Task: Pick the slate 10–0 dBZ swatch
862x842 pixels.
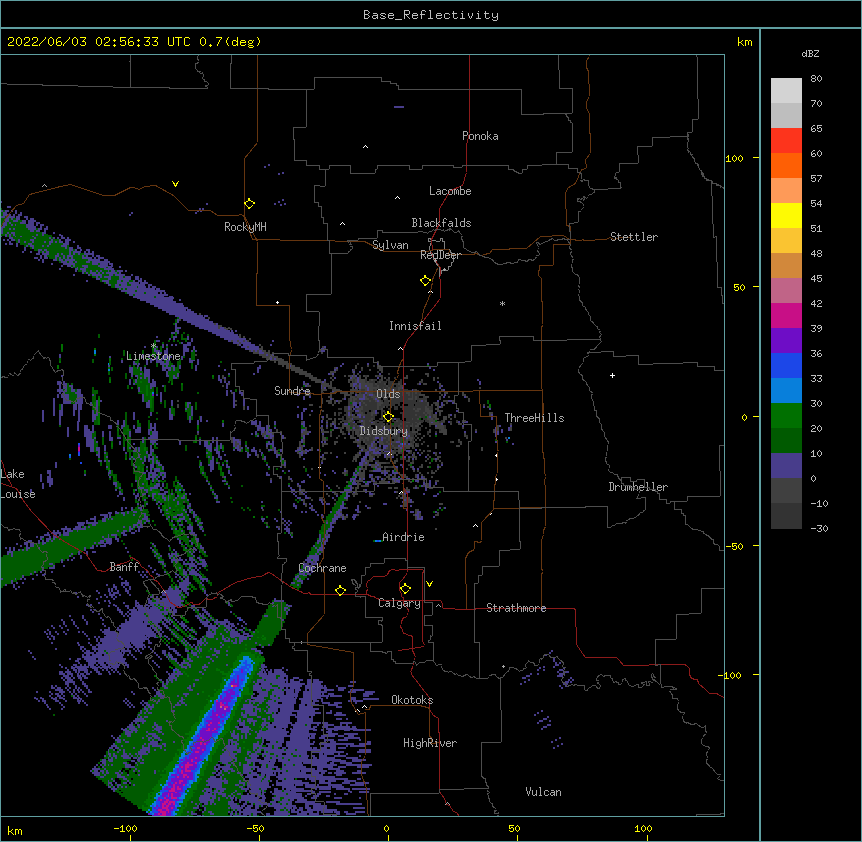Action: coord(786,466)
